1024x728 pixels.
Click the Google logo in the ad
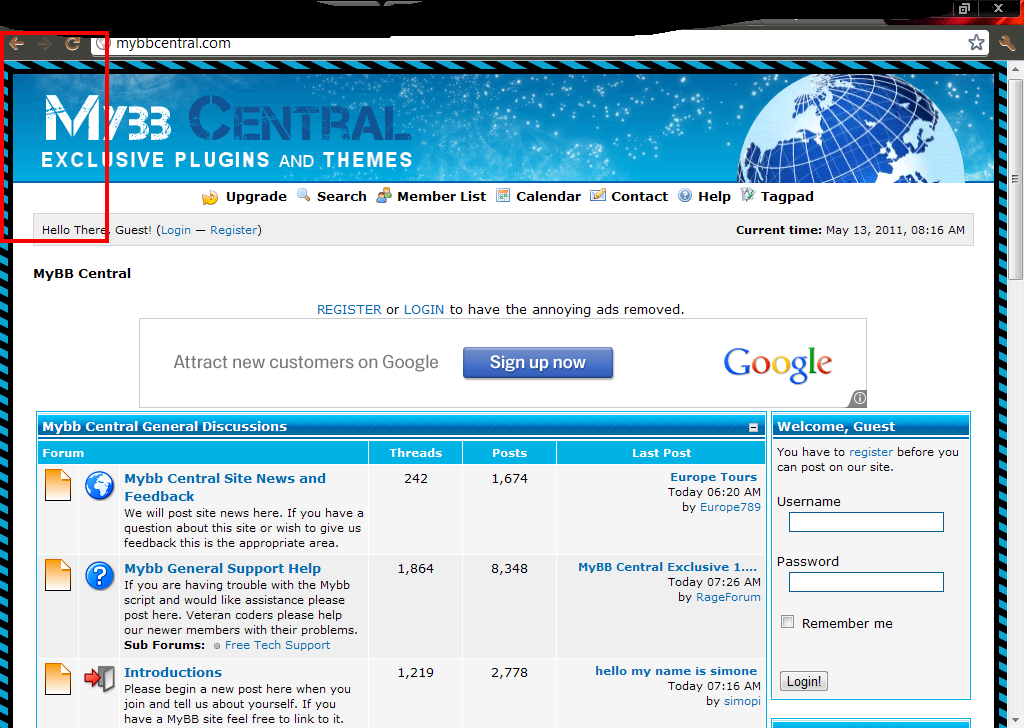point(778,364)
